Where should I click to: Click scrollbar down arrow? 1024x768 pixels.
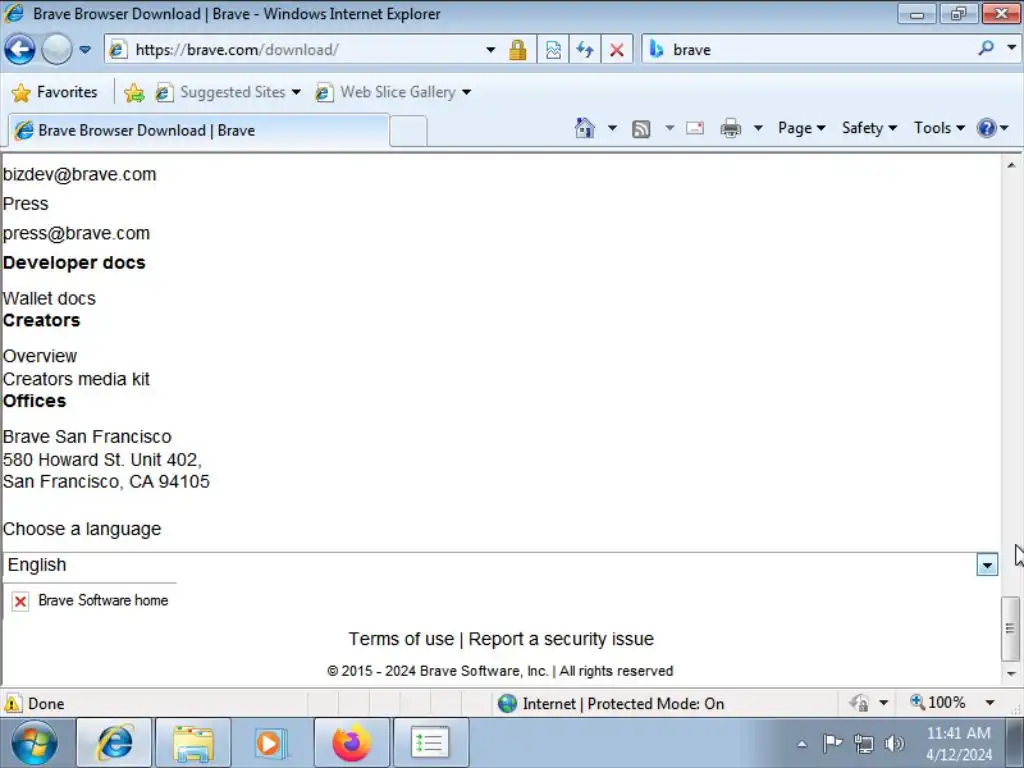1011,673
